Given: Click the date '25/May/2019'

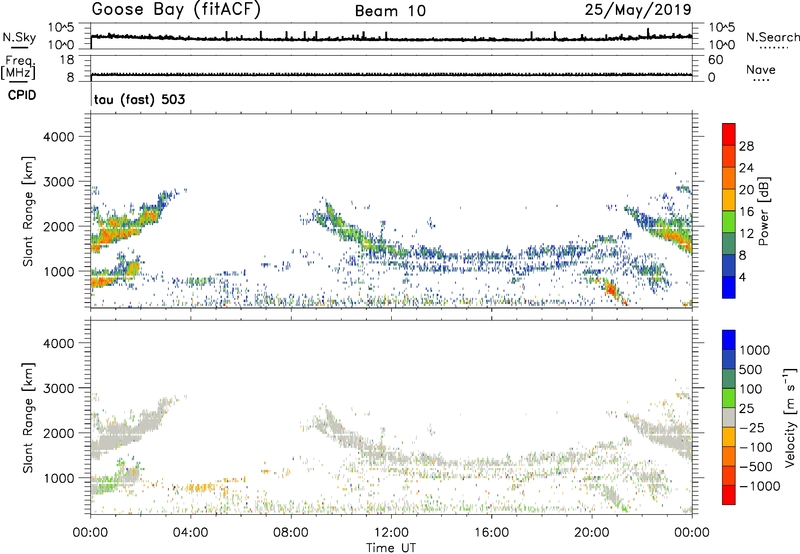Looking at the screenshot, I should pyautogui.click(x=638, y=9).
